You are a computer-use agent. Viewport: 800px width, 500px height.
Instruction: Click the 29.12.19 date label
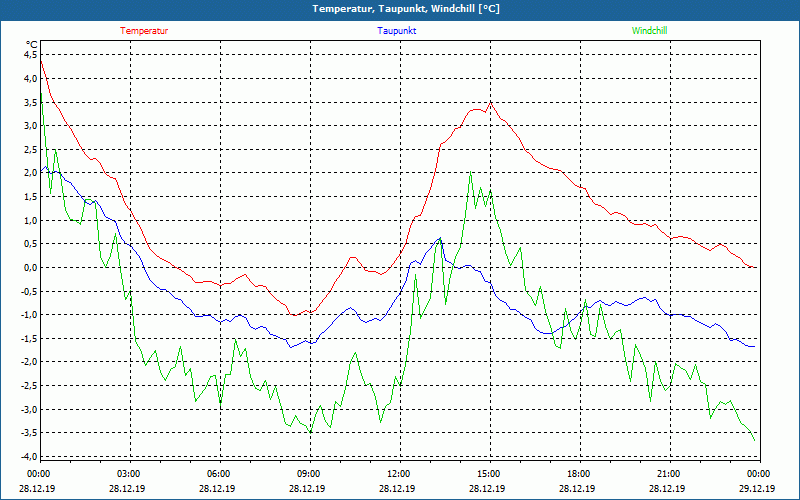click(757, 488)
